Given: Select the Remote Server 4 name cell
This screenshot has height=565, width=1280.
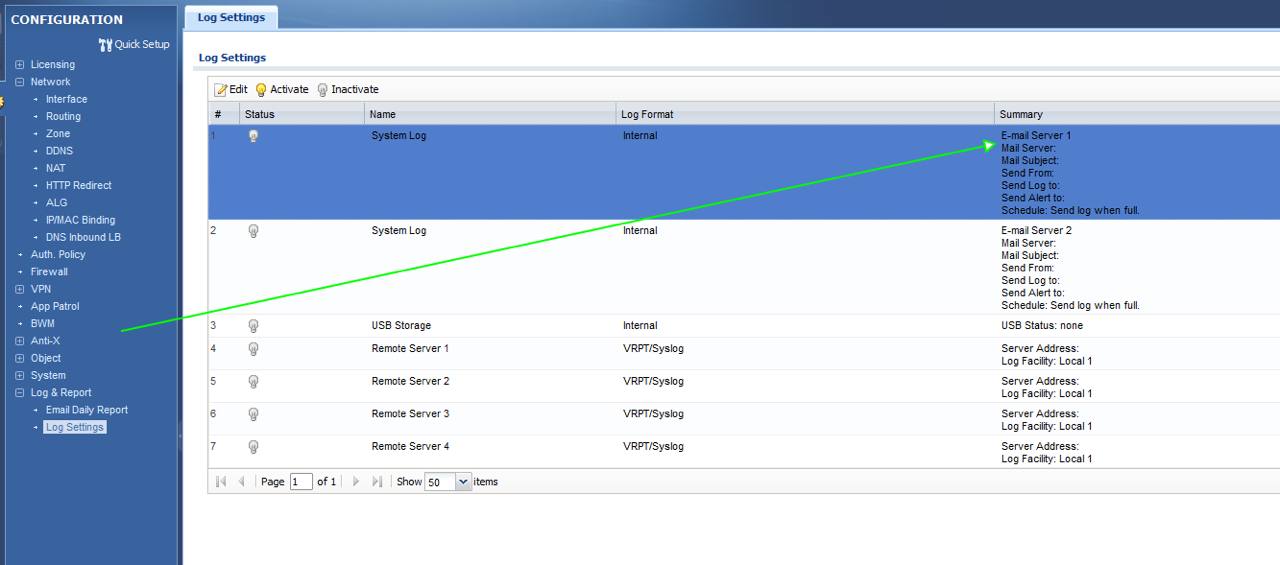Looking at the screenshot, I should pos(410,447).
